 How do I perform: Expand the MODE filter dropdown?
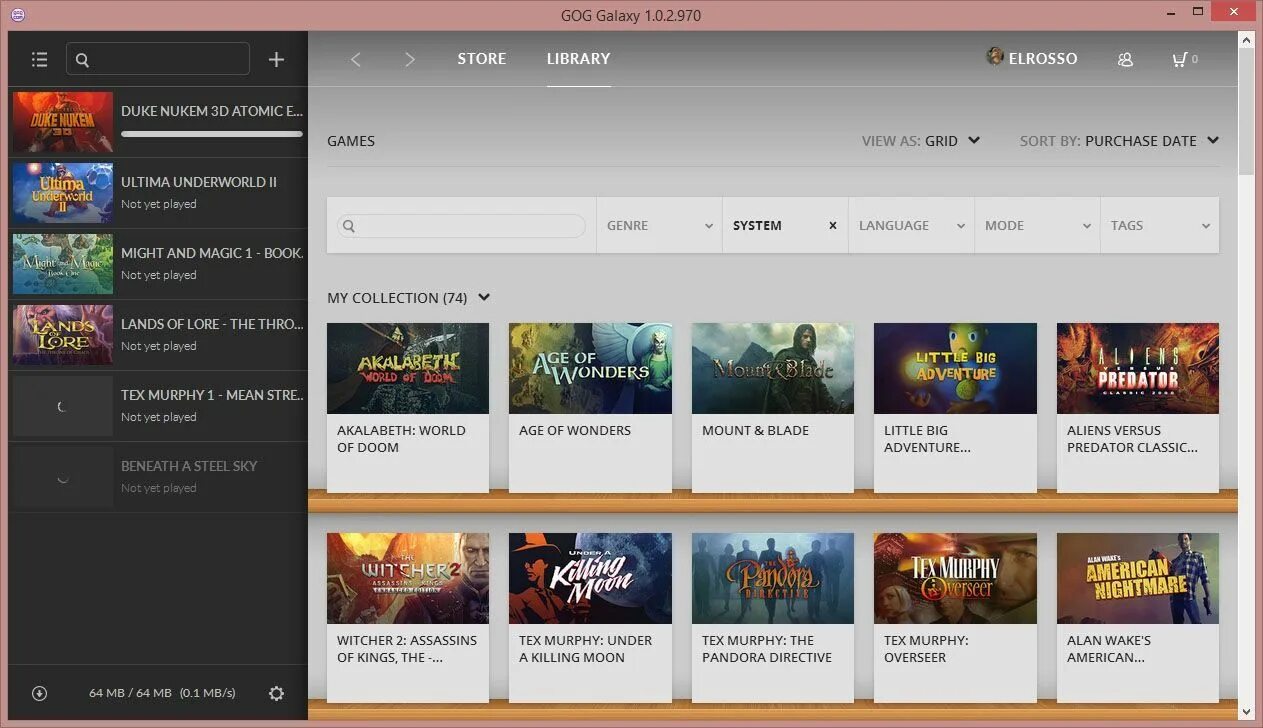pos(1037,226)
